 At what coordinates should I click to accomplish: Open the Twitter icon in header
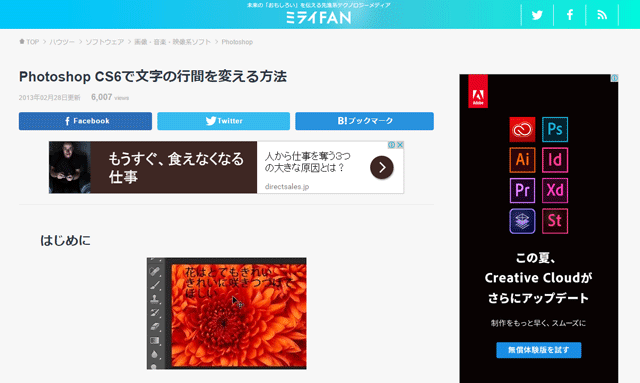(x=537, y=15)
